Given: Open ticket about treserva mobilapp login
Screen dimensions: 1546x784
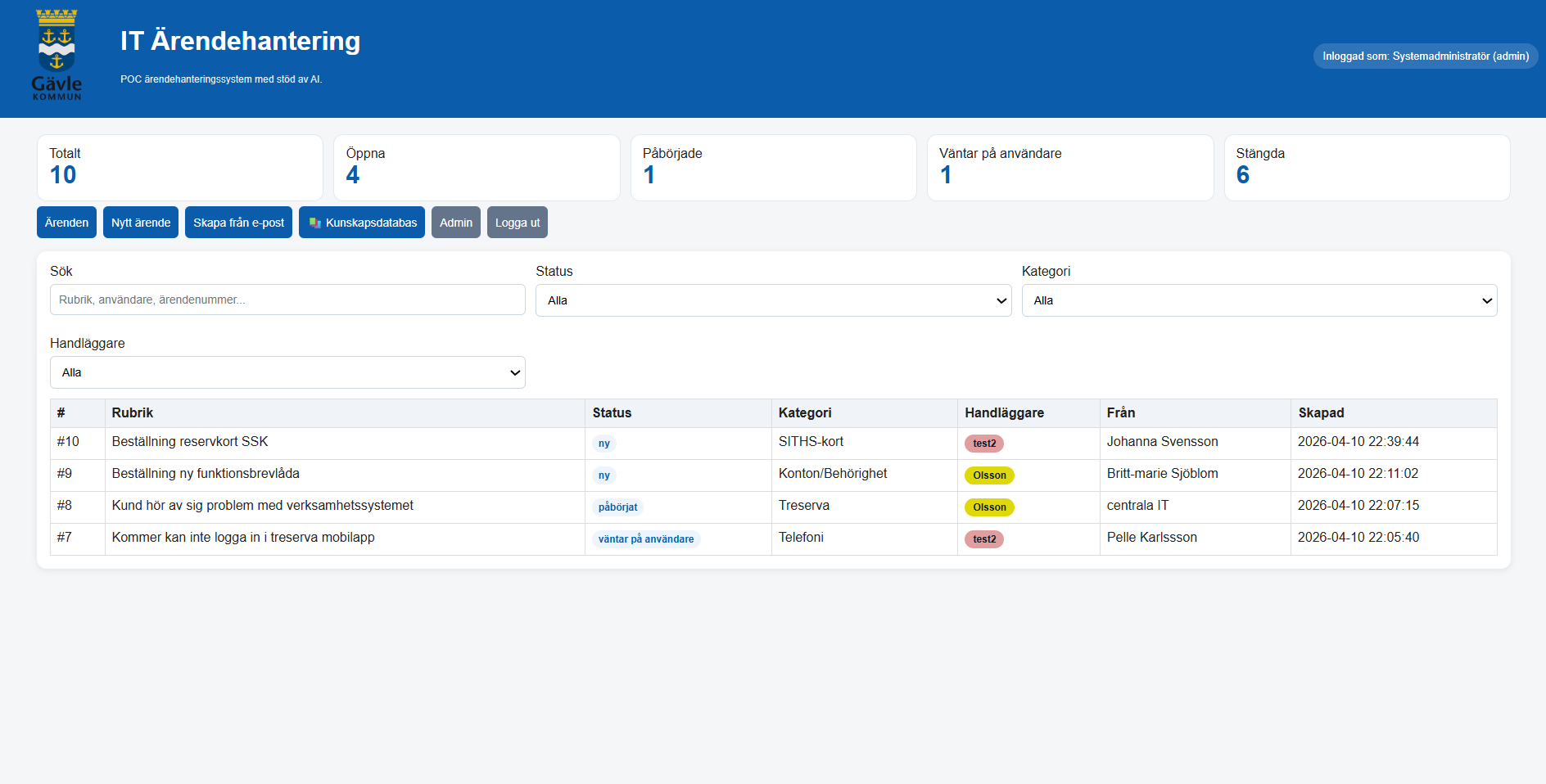Looking at the screenshot, I should (x=243, y=538).
